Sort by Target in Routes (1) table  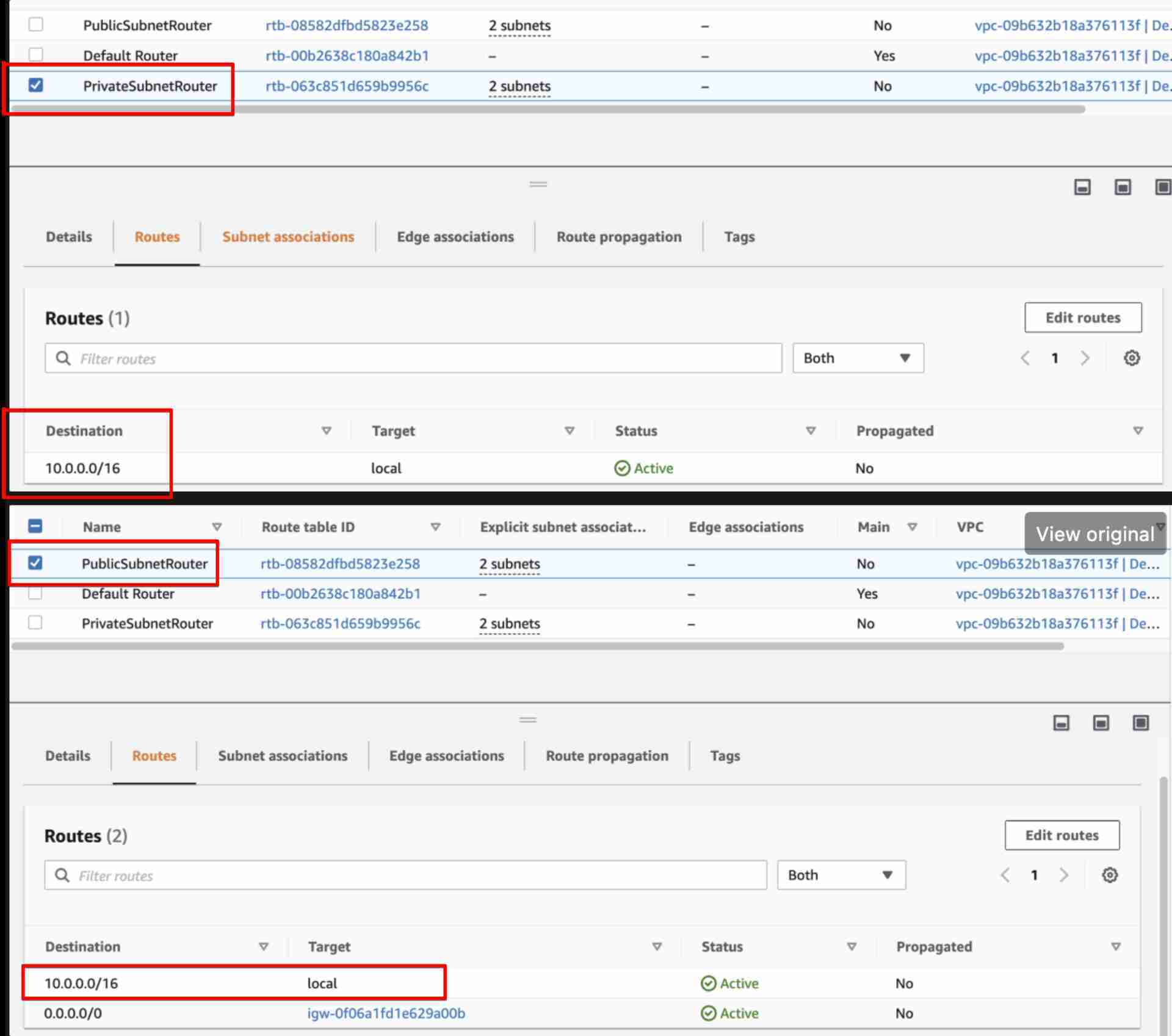pyautogui.click(x=570, y=431)
